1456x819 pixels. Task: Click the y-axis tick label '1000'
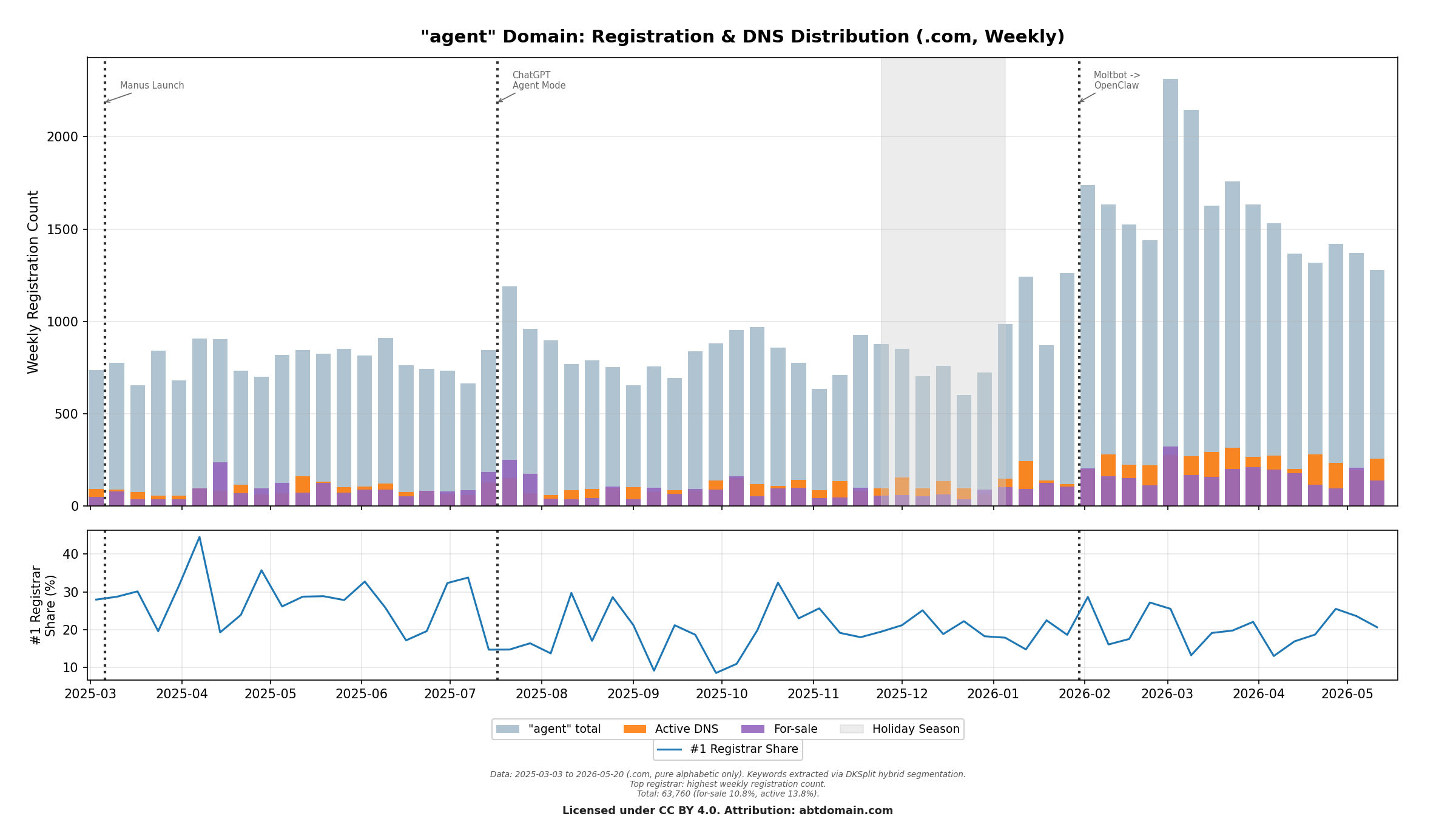[x=62, y=322]
